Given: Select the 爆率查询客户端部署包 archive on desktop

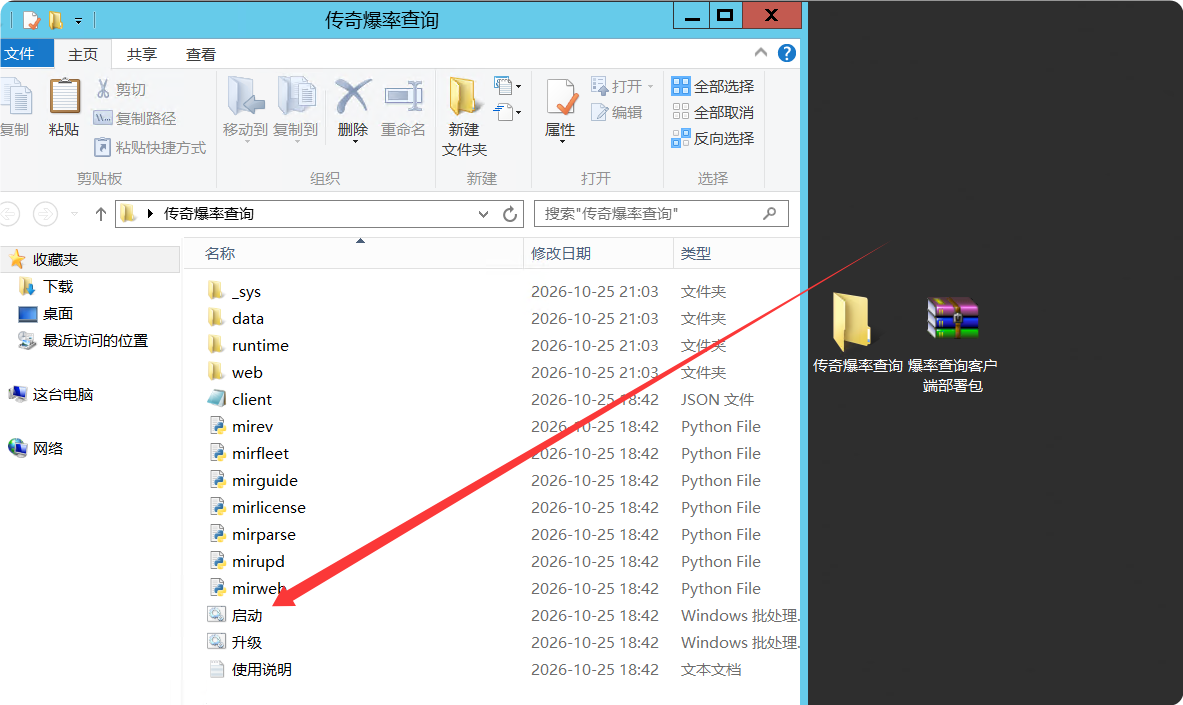Looking at the screenshot, I should click(953, 344).
